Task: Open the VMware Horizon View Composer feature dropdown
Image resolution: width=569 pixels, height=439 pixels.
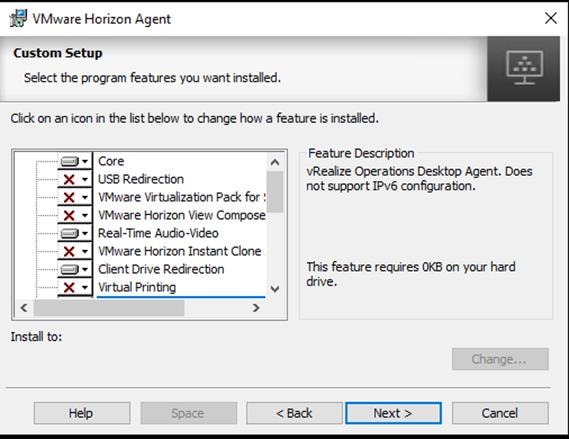Action: [x=75, y=215]
